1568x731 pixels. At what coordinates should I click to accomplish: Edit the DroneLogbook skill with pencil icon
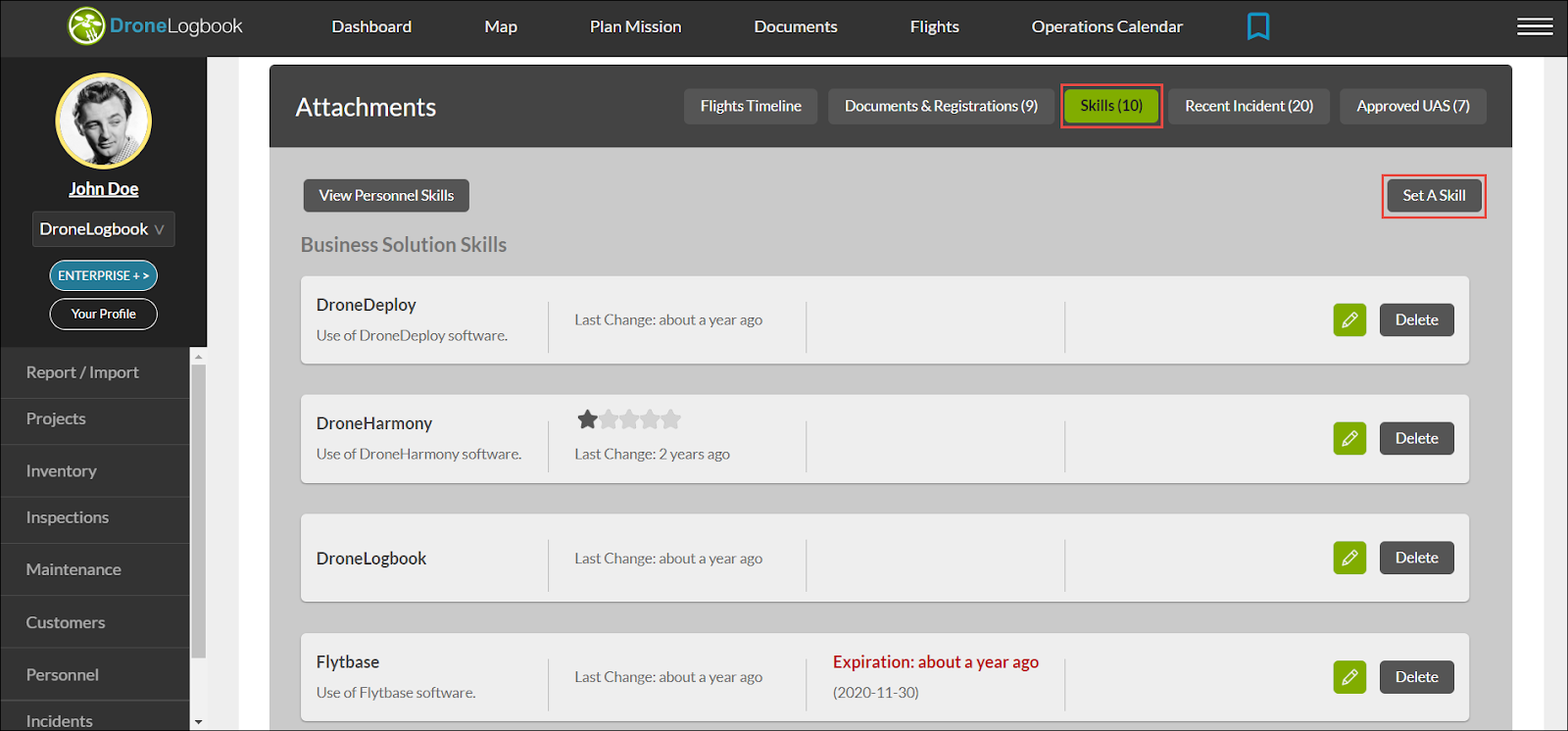point(1349,558)
